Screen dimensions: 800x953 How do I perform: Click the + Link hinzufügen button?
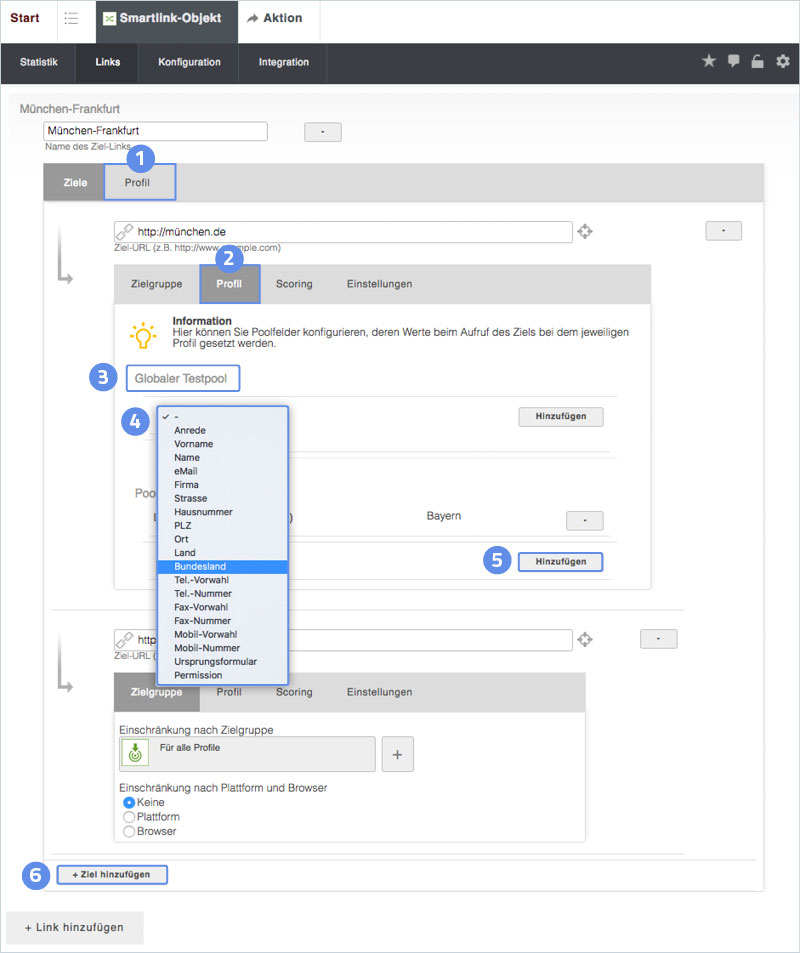click(74, 927)
